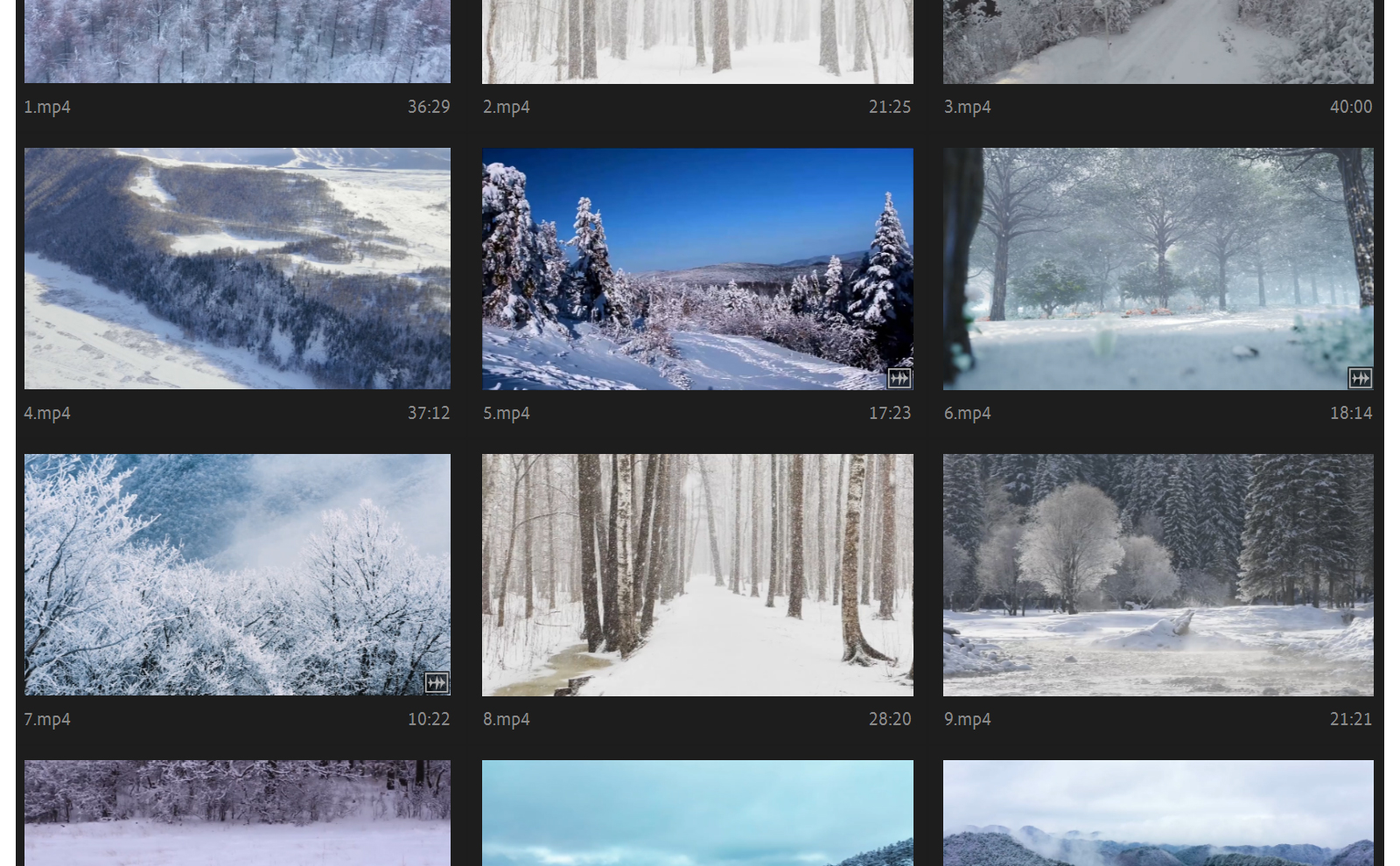
Task: Select the 6.mp4 misty park thumbnail
Action: coord(1158,269)
